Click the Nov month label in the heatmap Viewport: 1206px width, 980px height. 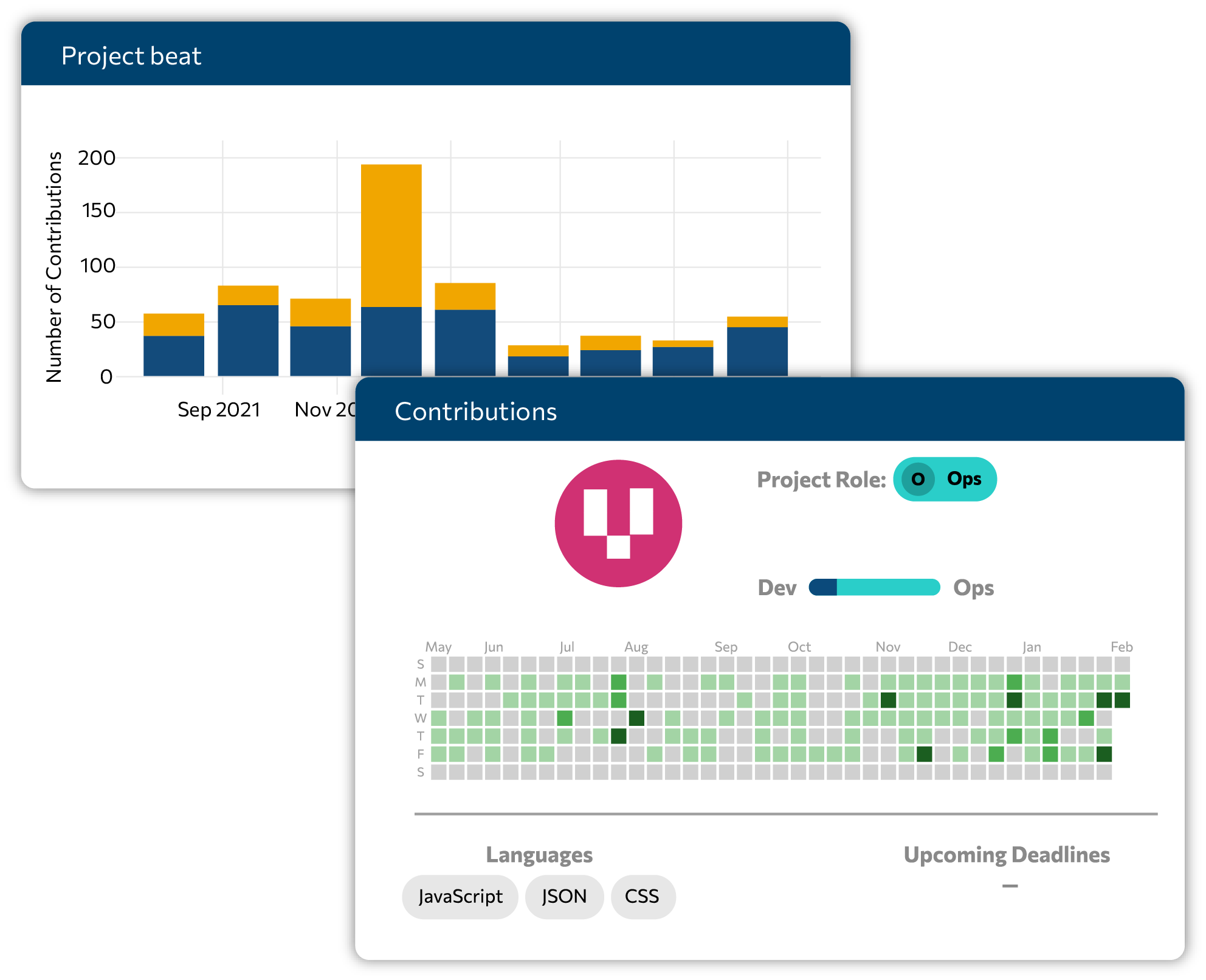[888, 647]
